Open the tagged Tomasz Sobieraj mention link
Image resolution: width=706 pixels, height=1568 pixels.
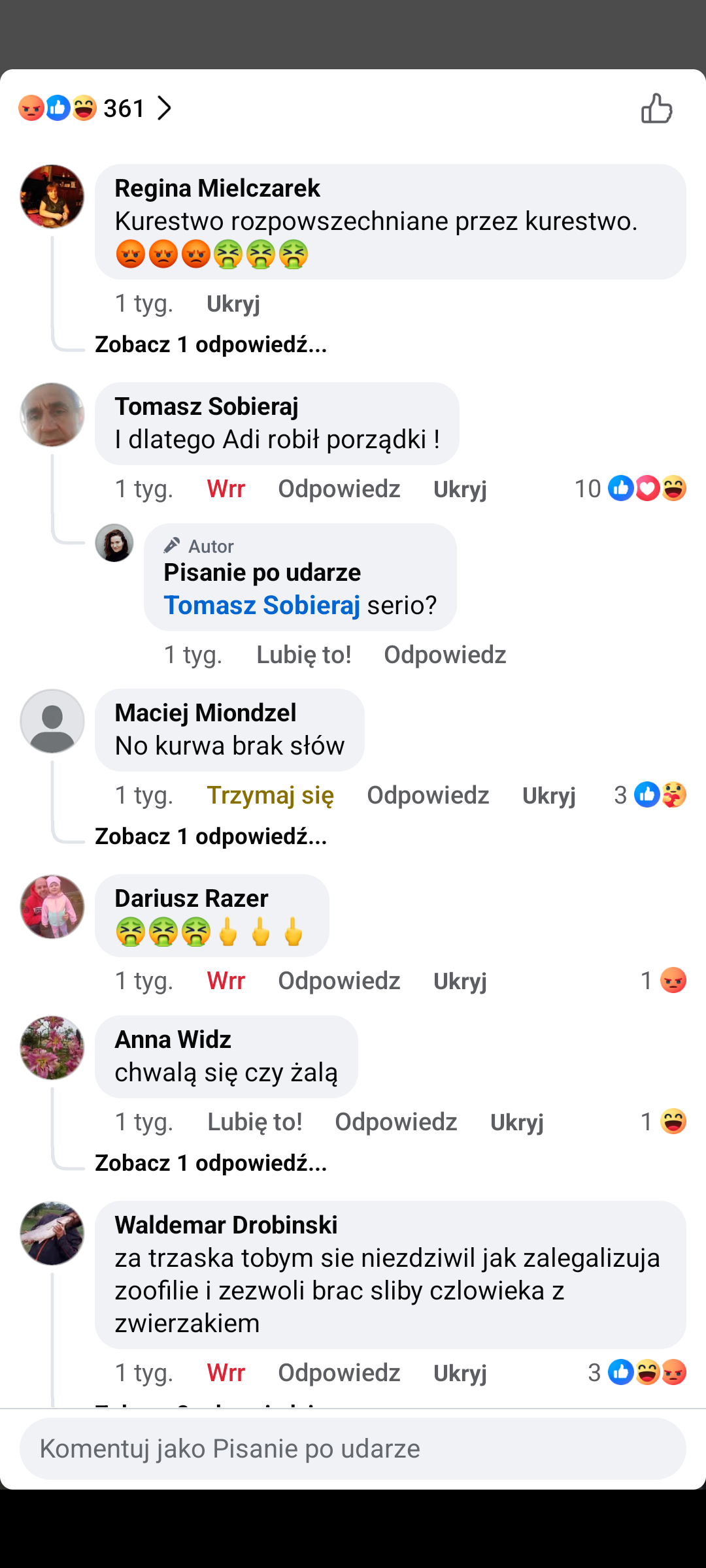pos(261,605)
